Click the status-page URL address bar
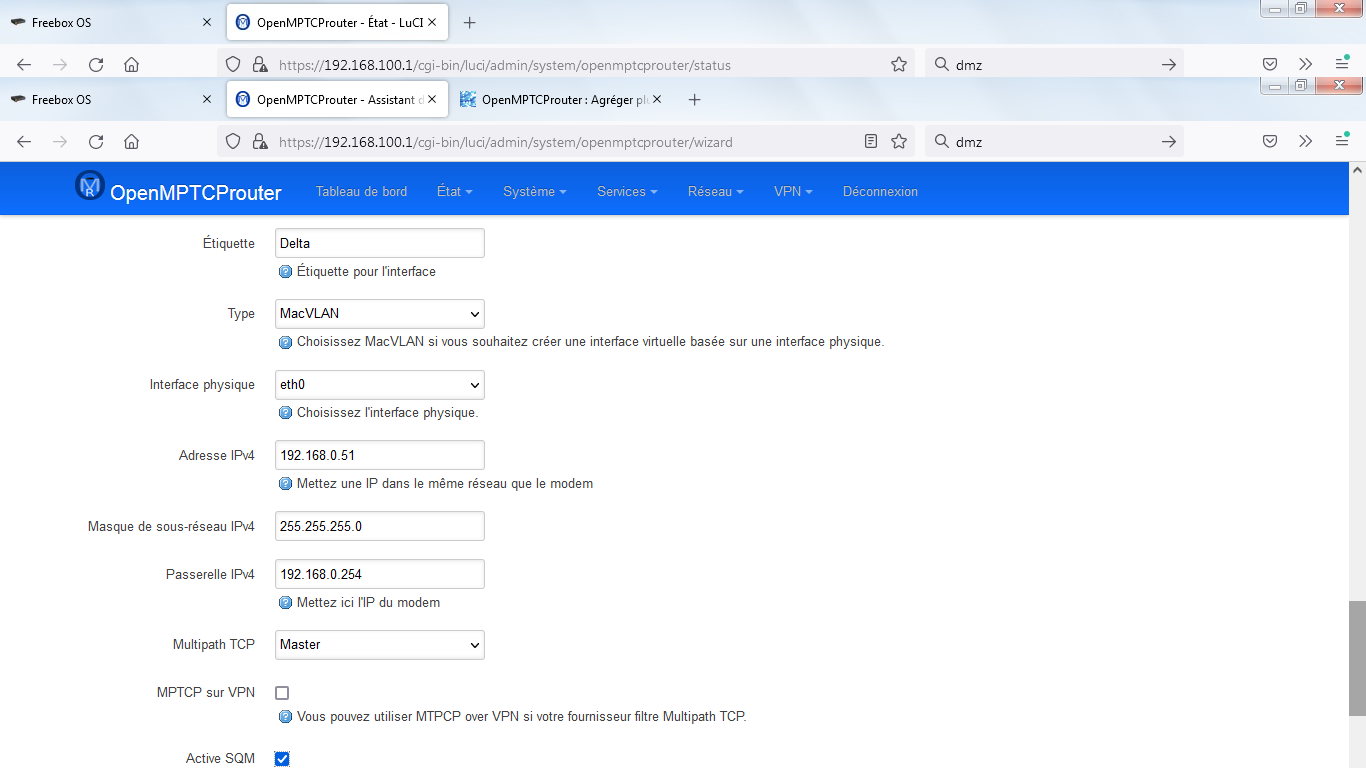The width and height of the screenshot is (1366, 768). (x=565, y=65)
